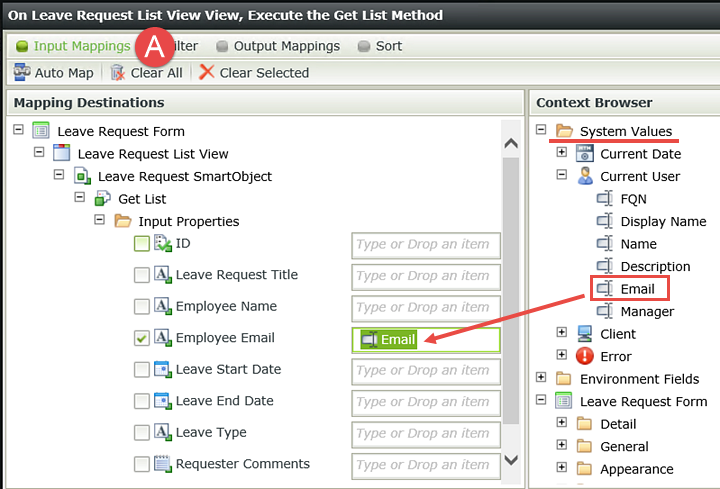Check the ID property checkbox
The width and height of the screenshot is (720, 489).
[141, 244]
